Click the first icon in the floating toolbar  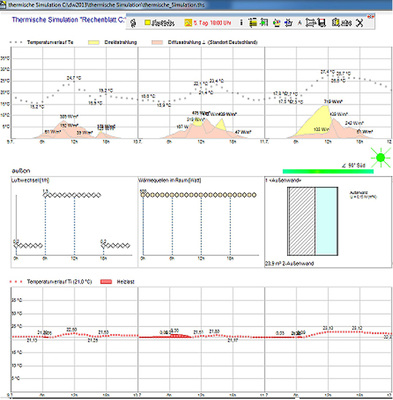tap(133, 23)
